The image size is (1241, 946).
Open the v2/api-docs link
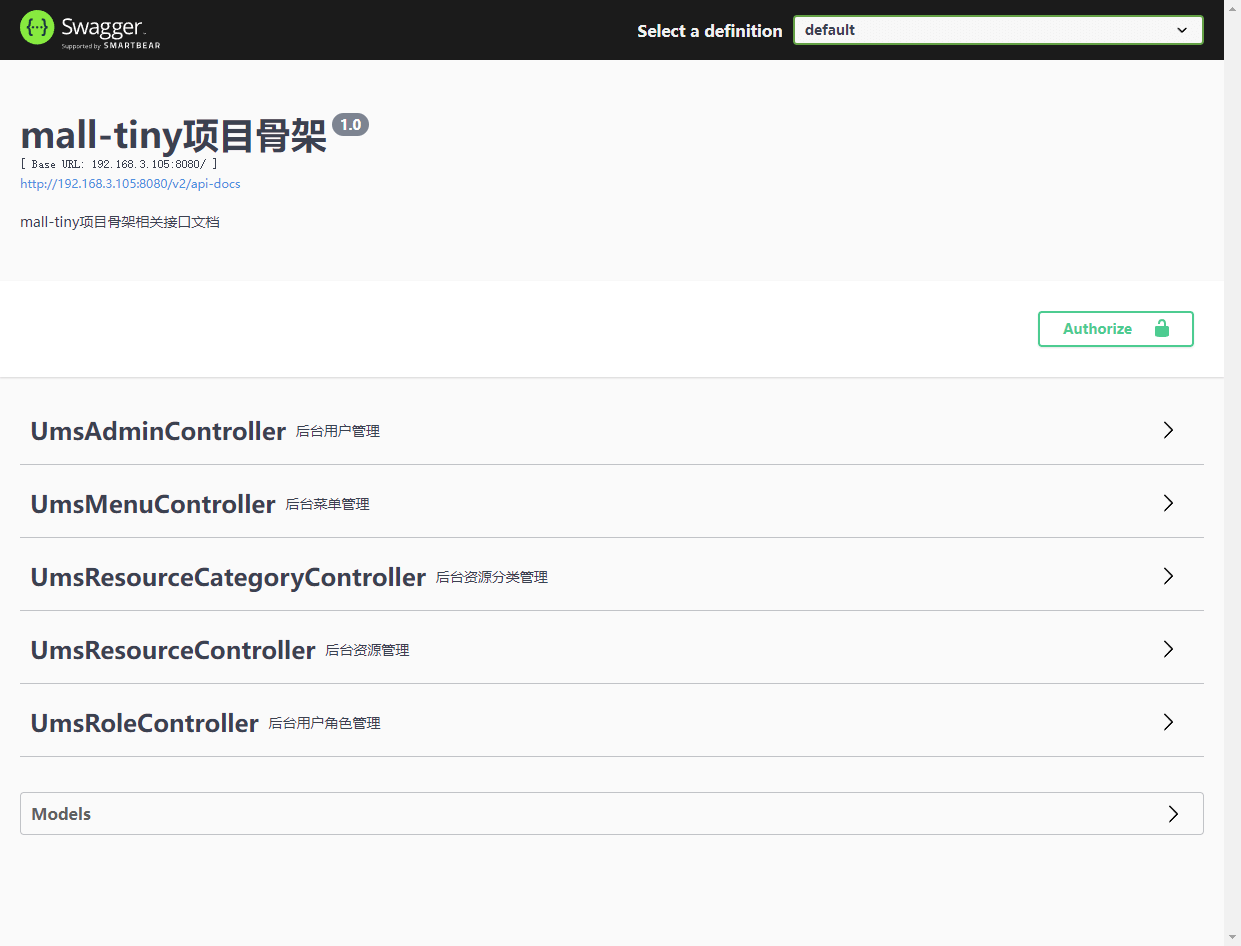[130, 184]
